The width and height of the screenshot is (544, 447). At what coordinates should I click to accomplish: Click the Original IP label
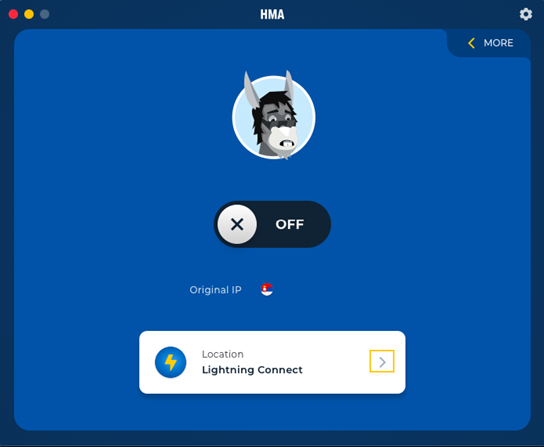pos(215,290)
